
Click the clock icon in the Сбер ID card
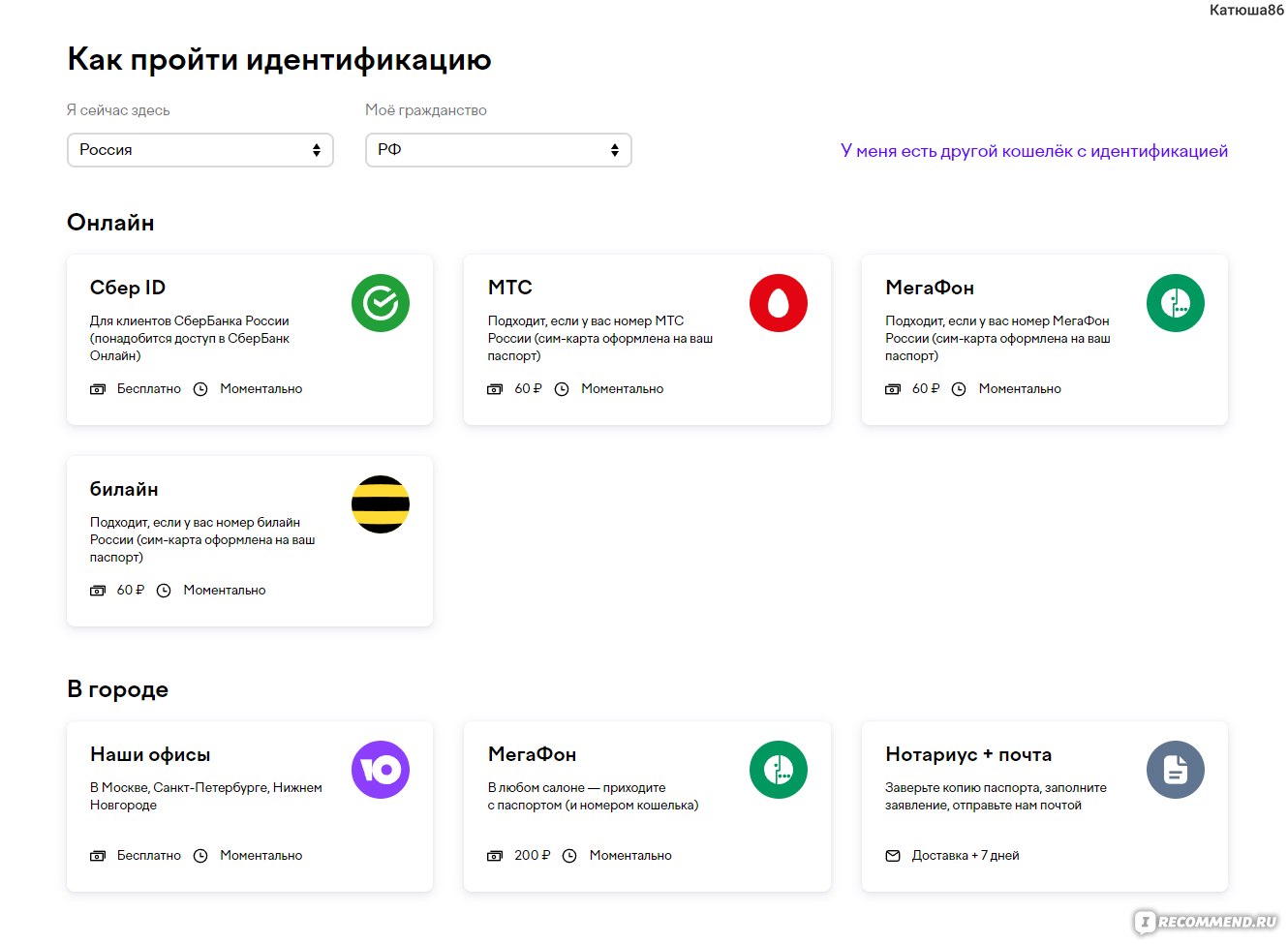200,389
